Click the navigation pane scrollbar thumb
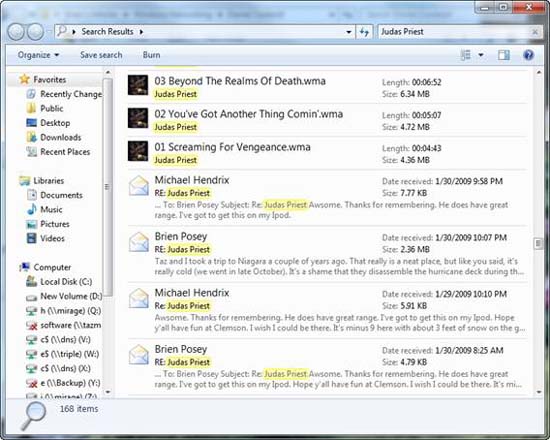Viewport: 550px width, 440px height. click(108, 187)
